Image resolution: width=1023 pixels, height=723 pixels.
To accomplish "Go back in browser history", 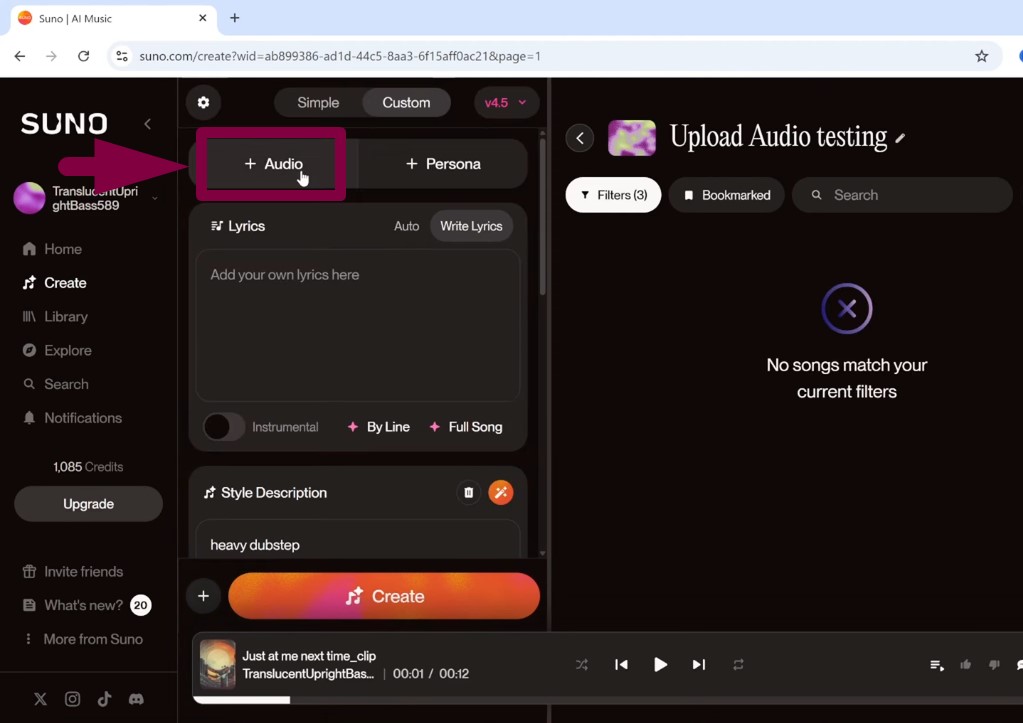I will pos(20,56).
